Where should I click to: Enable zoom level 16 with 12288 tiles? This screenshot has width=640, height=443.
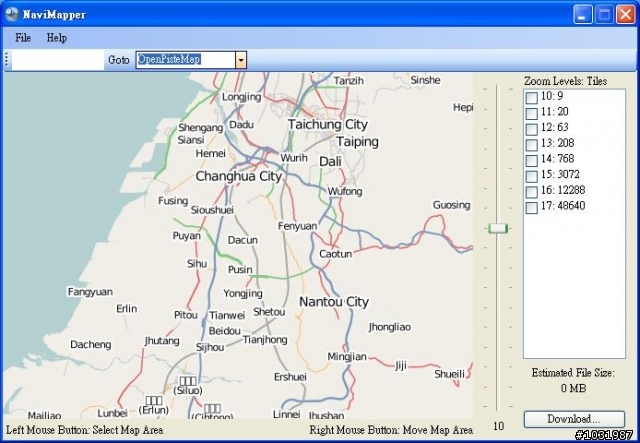pyautogui.click(x=531, y=191)
